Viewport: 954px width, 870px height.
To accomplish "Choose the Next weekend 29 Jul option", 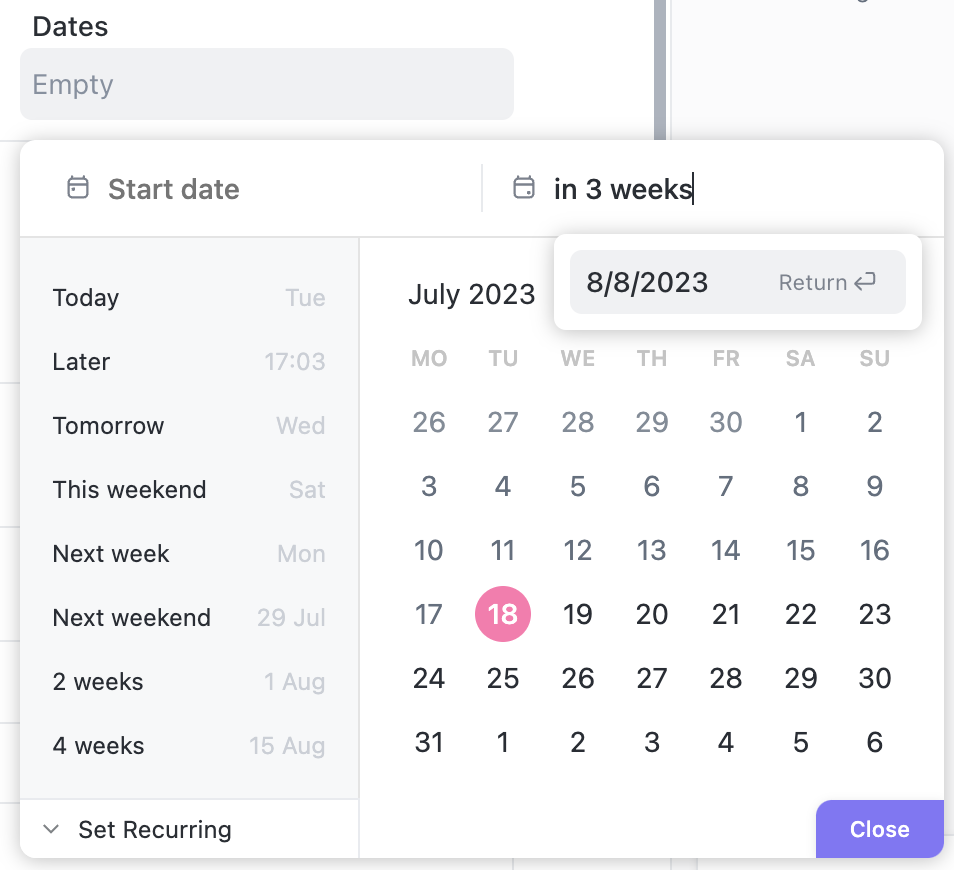I will (188, 618).
